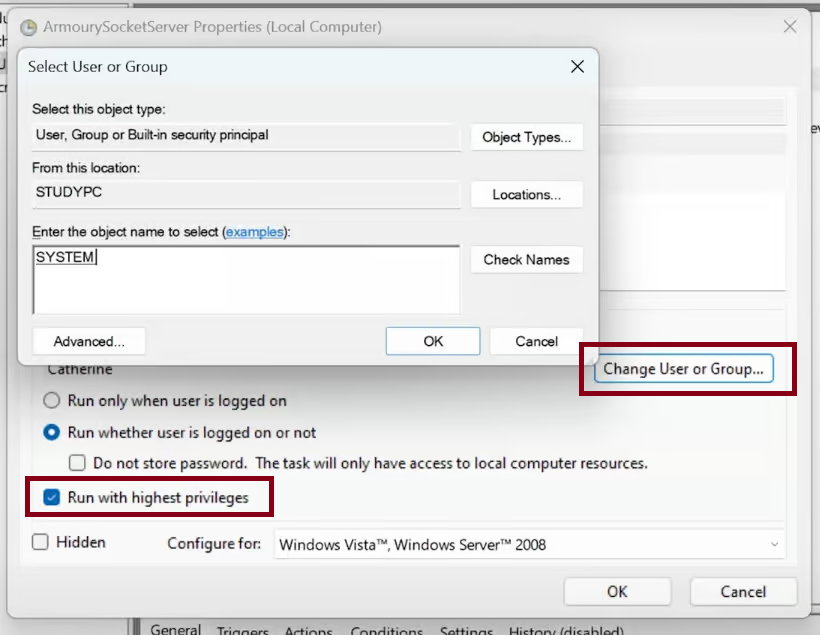820x635 pixels.
Task: Open the Advanced... search options
Action: [x=89, y=341]
